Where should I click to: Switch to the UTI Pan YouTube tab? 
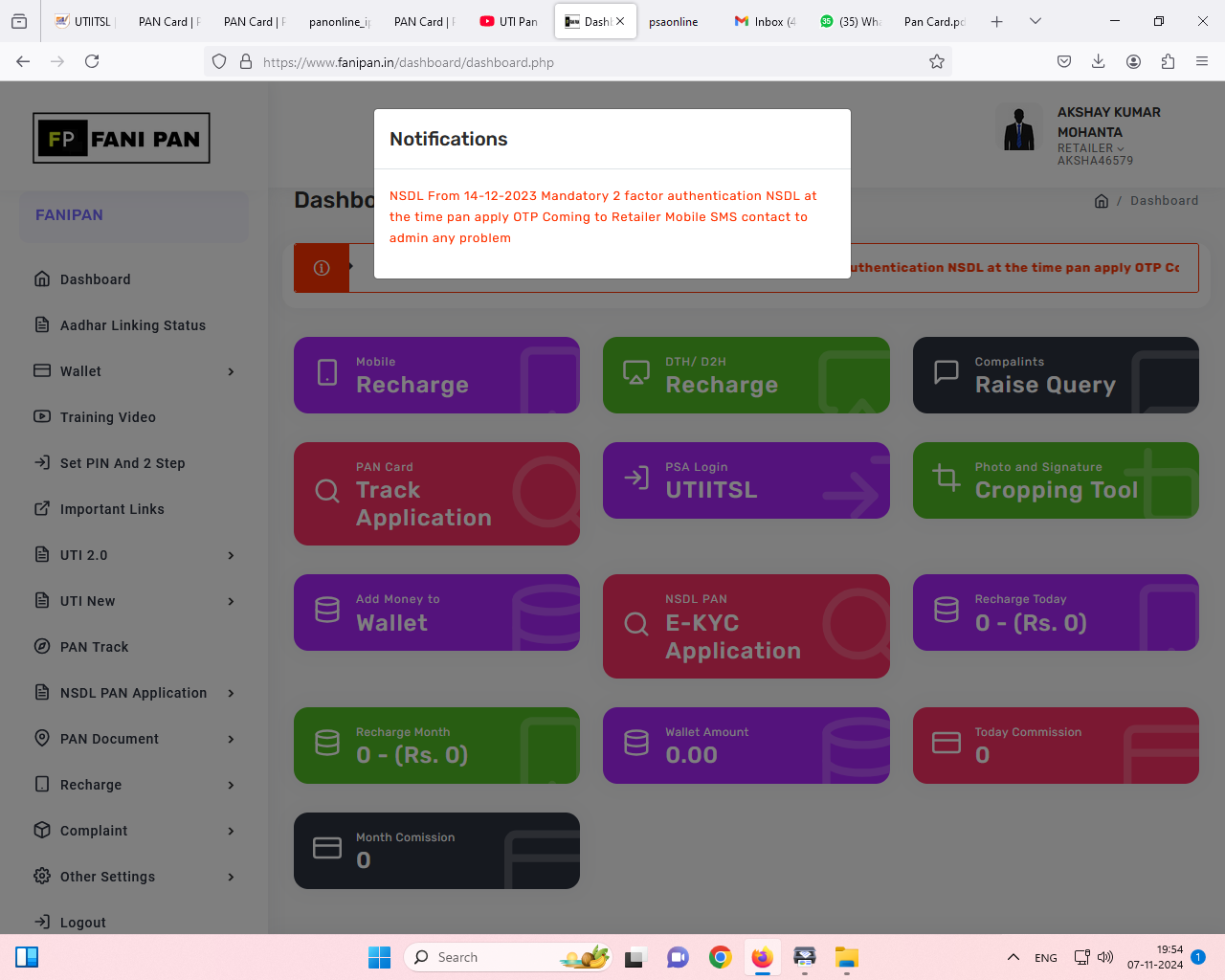509,22
